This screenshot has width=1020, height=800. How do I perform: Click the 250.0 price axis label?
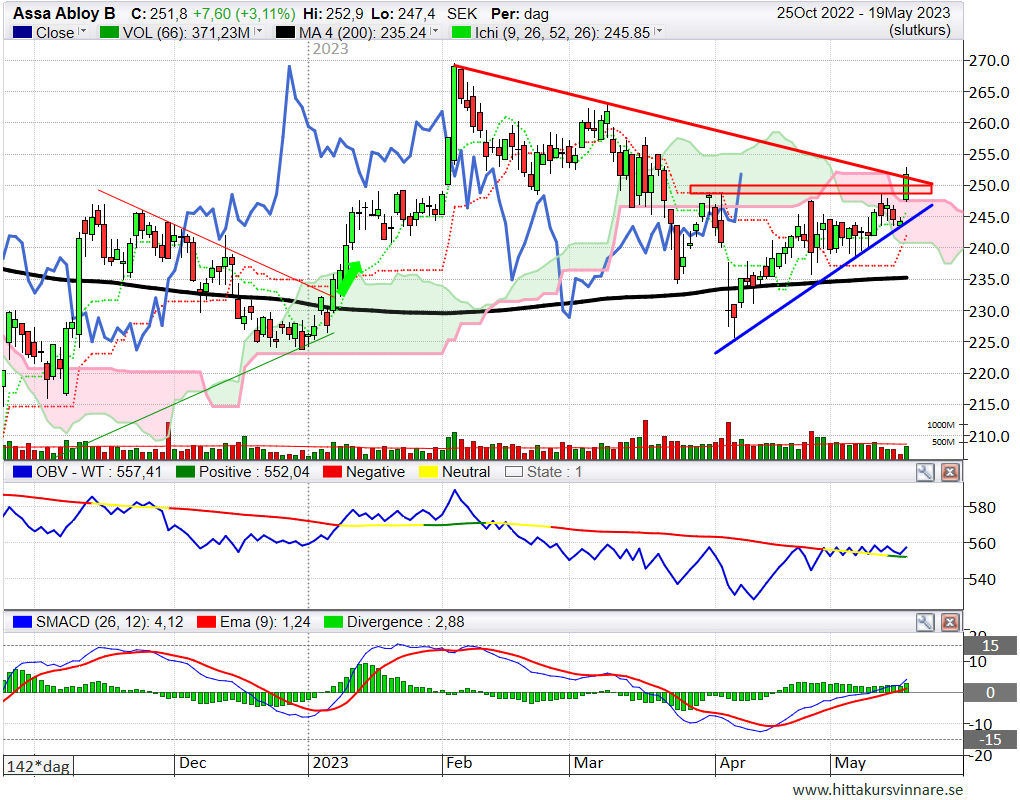[989, 186]
